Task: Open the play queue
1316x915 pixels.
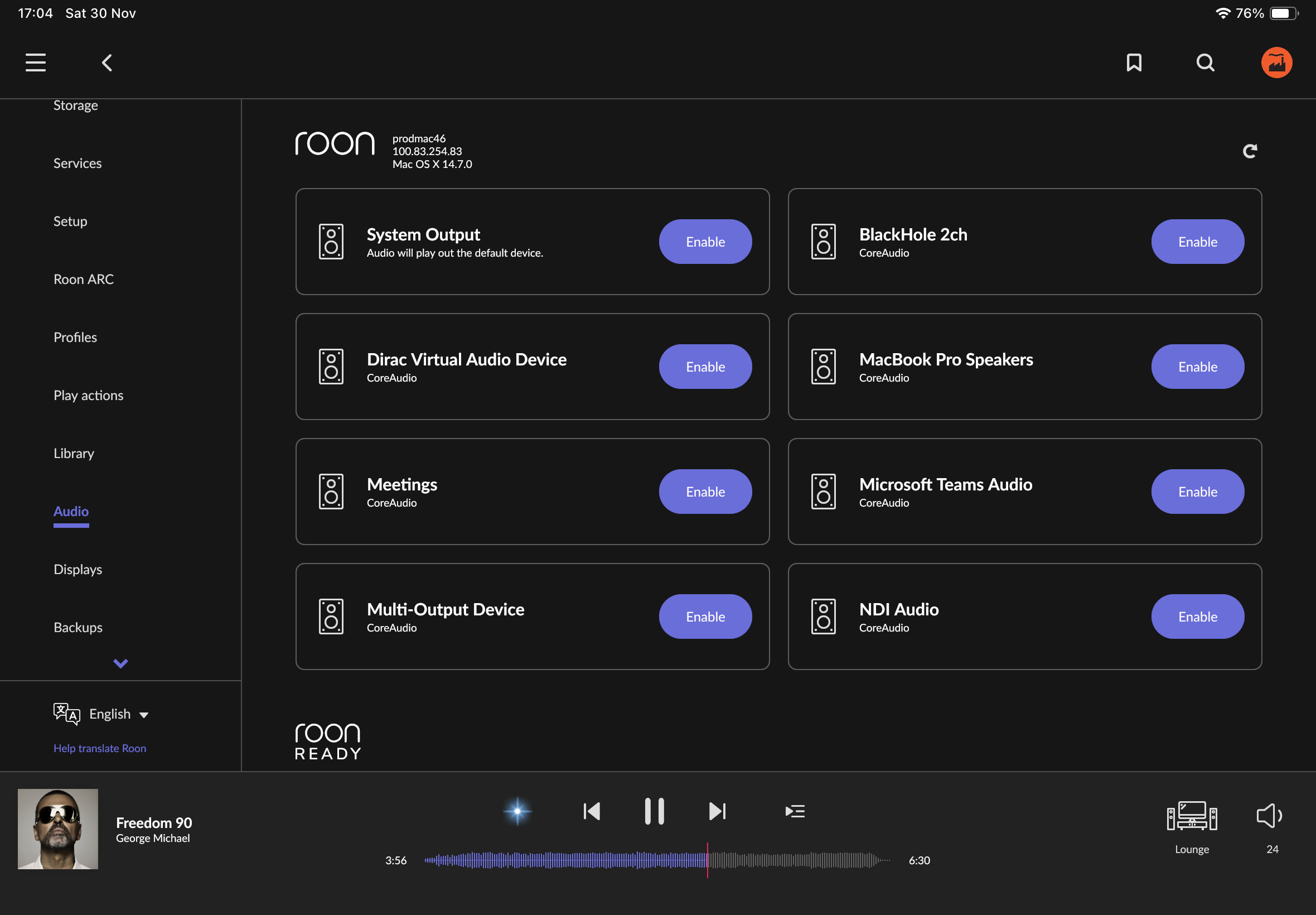Action: pyautogui.click(x=795, y=811)
